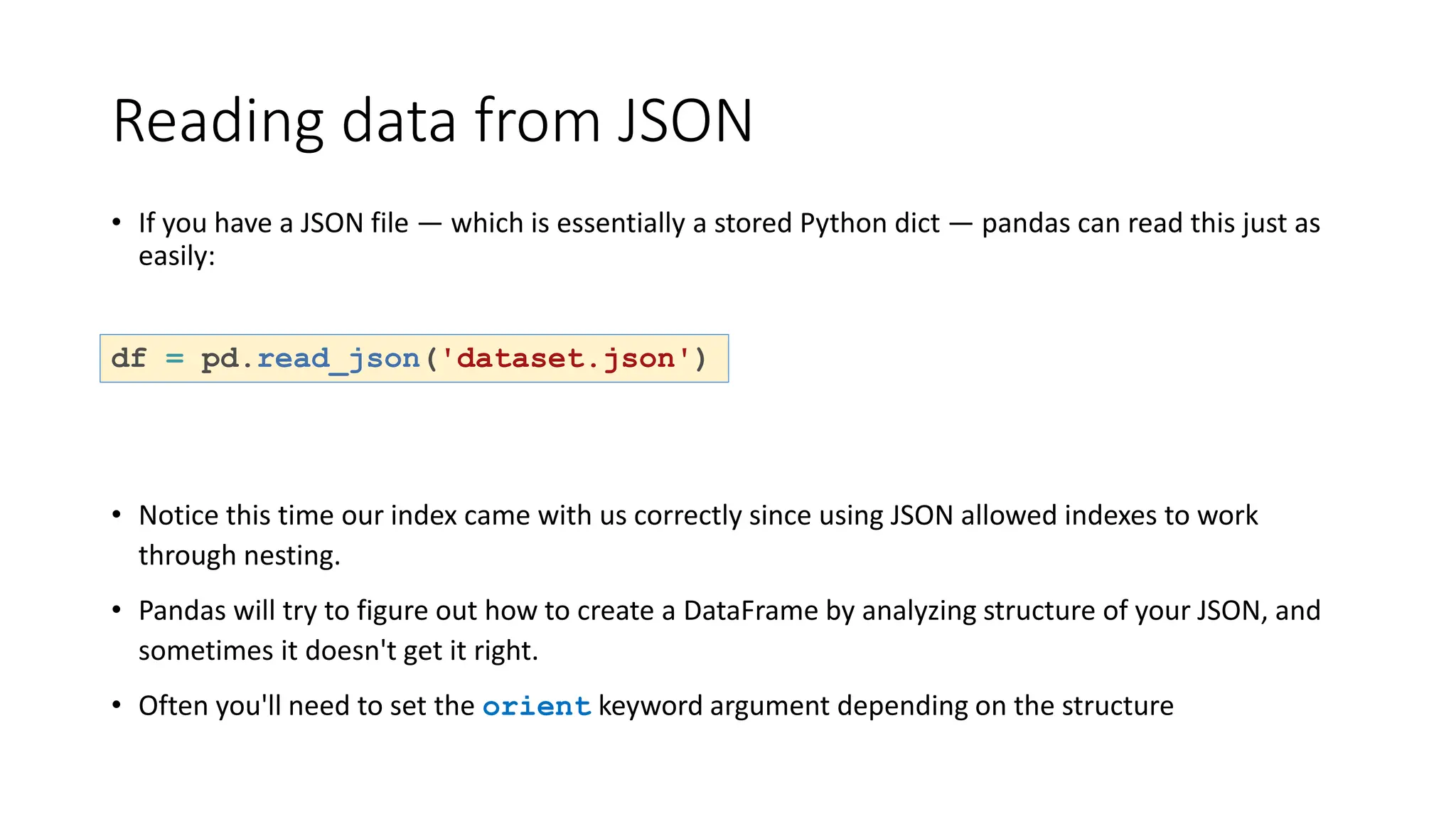Click the line "sometimes it doesn't get it right."
The height and width of the screenshot is (819, 1456).
[338, 651]
